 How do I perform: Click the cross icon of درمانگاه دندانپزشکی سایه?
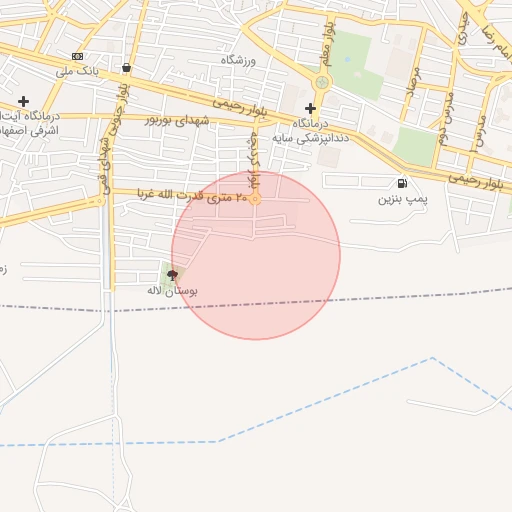click(x=310, y=108)
